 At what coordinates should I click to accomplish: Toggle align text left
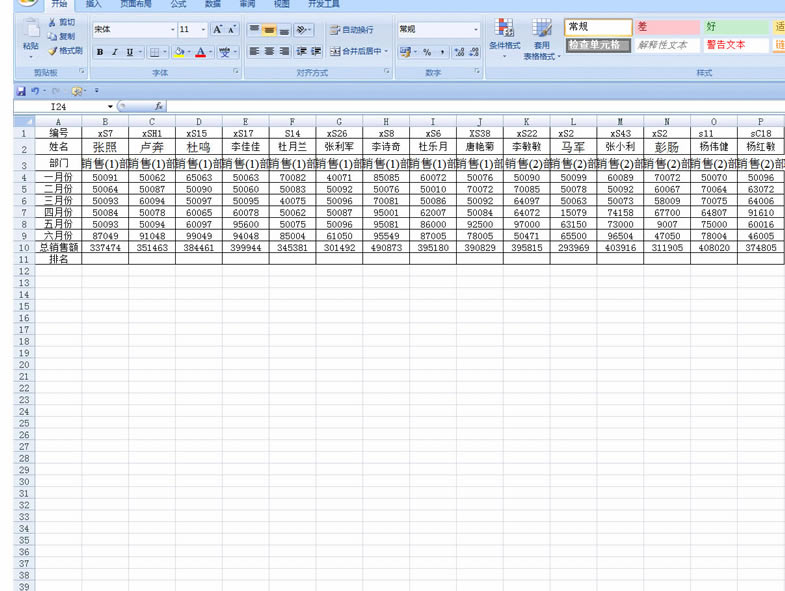pyautogui.click(x=254, y=51)
